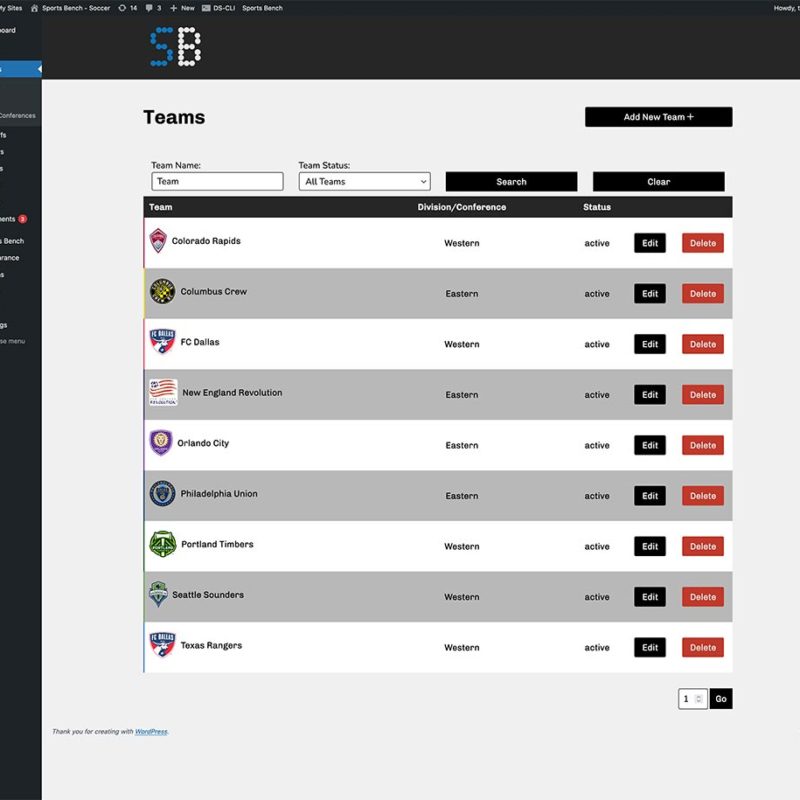
Task: Click the Texas Rangers team logo
Action: (x=162, y=645)
